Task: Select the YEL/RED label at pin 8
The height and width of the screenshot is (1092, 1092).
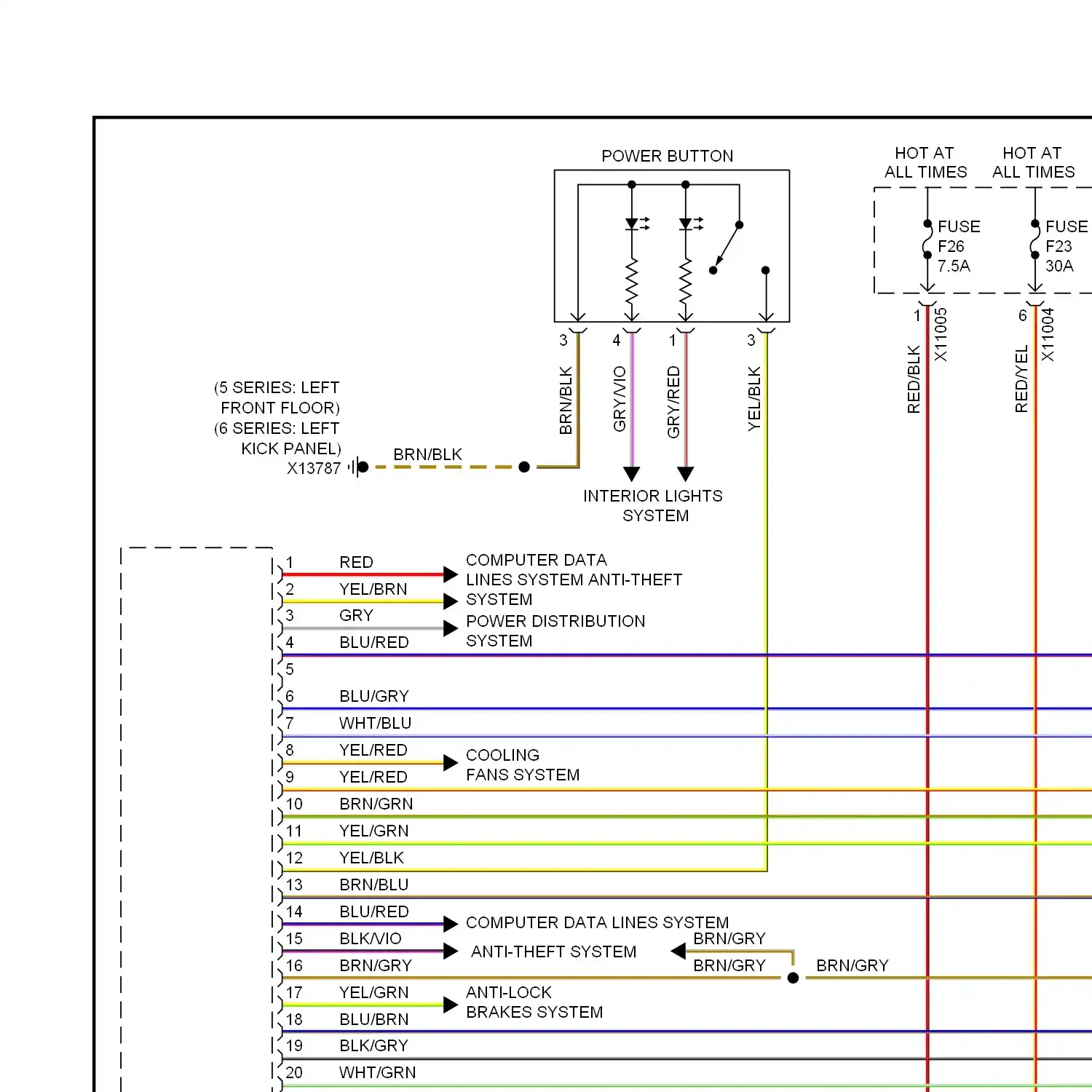Action: pos(373,750)
